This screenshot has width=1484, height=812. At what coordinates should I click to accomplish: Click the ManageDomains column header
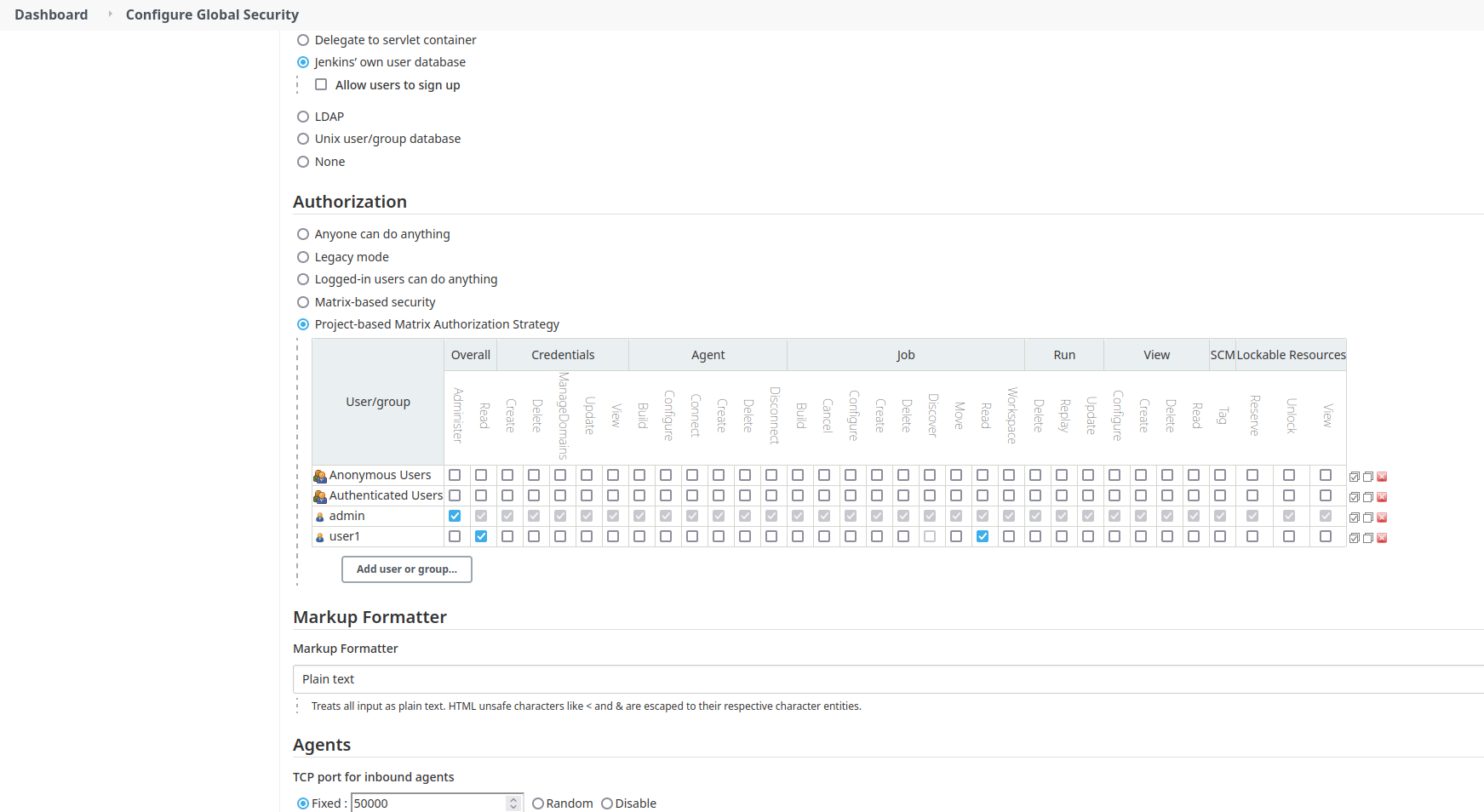(x=563, y=416)
